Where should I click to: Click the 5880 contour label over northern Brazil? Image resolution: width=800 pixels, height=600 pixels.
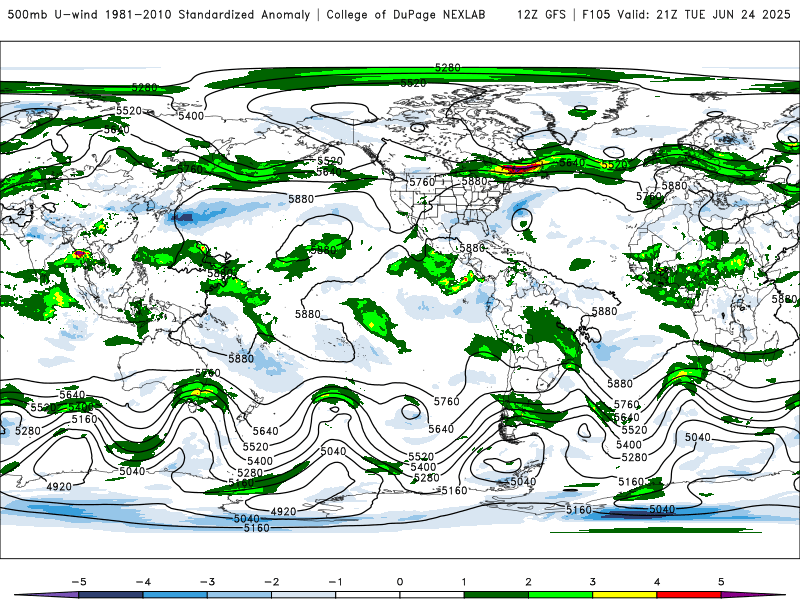click(604, 311)
